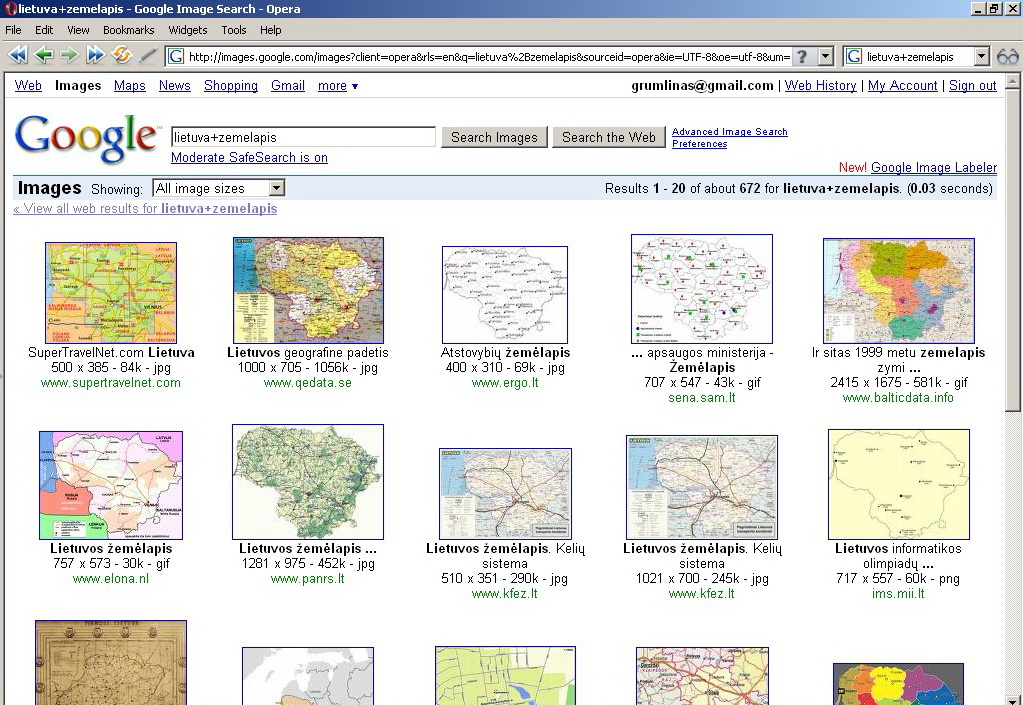Click the Rewind navigation icon
1023x705 pixels.
pyautogui.click(x=17, y=56)
